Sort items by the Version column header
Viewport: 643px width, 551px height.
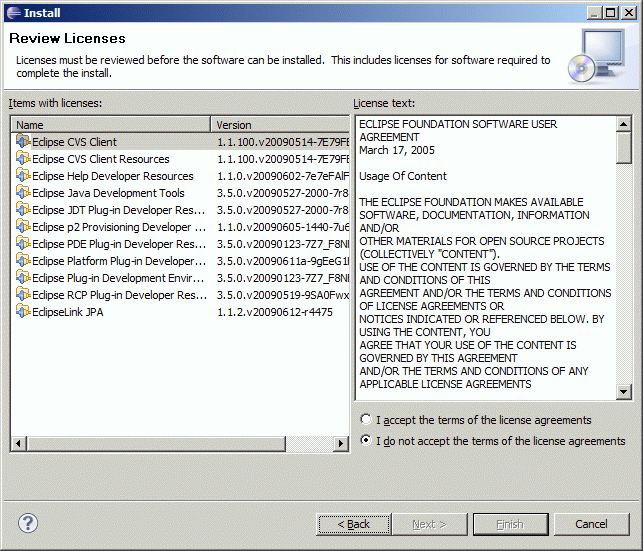coord(280,125)
